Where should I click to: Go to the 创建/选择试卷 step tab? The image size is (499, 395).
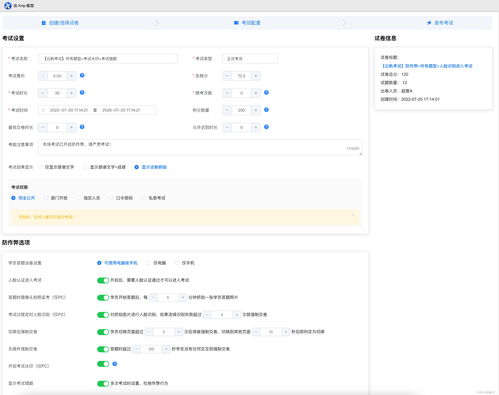coord(60,23)
